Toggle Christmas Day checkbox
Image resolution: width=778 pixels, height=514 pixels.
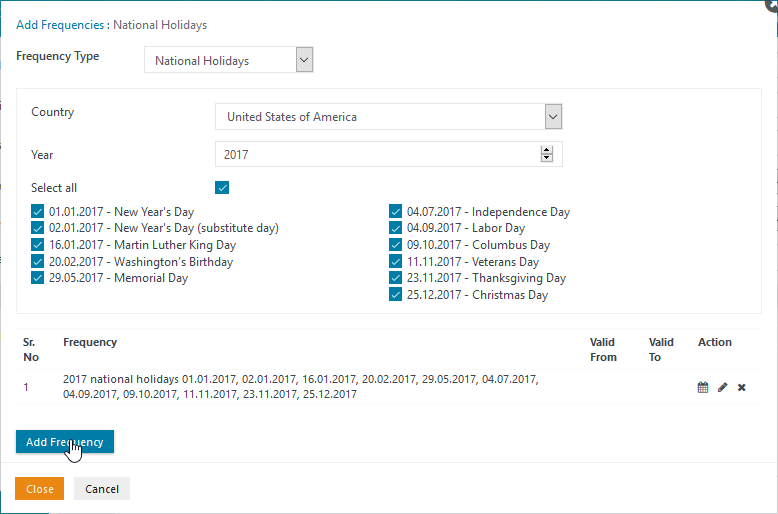click(x=395, y=295)
